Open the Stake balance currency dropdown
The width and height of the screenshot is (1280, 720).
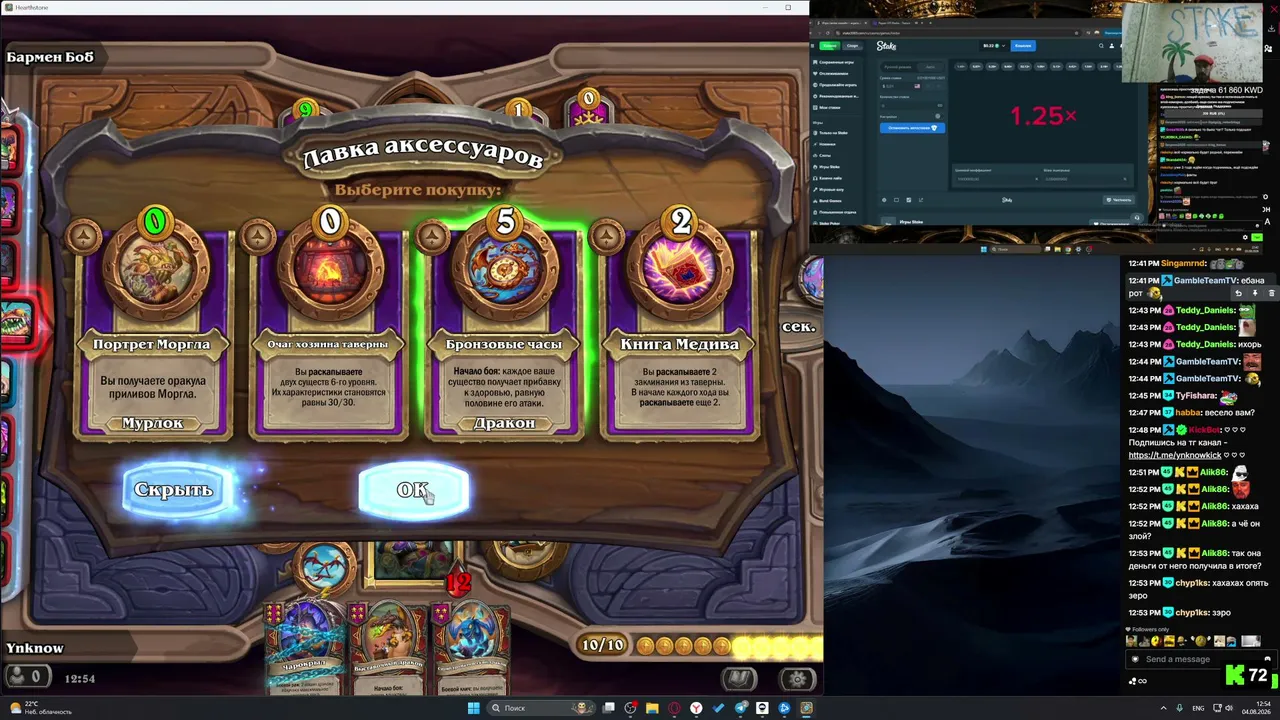coord(994,46)
